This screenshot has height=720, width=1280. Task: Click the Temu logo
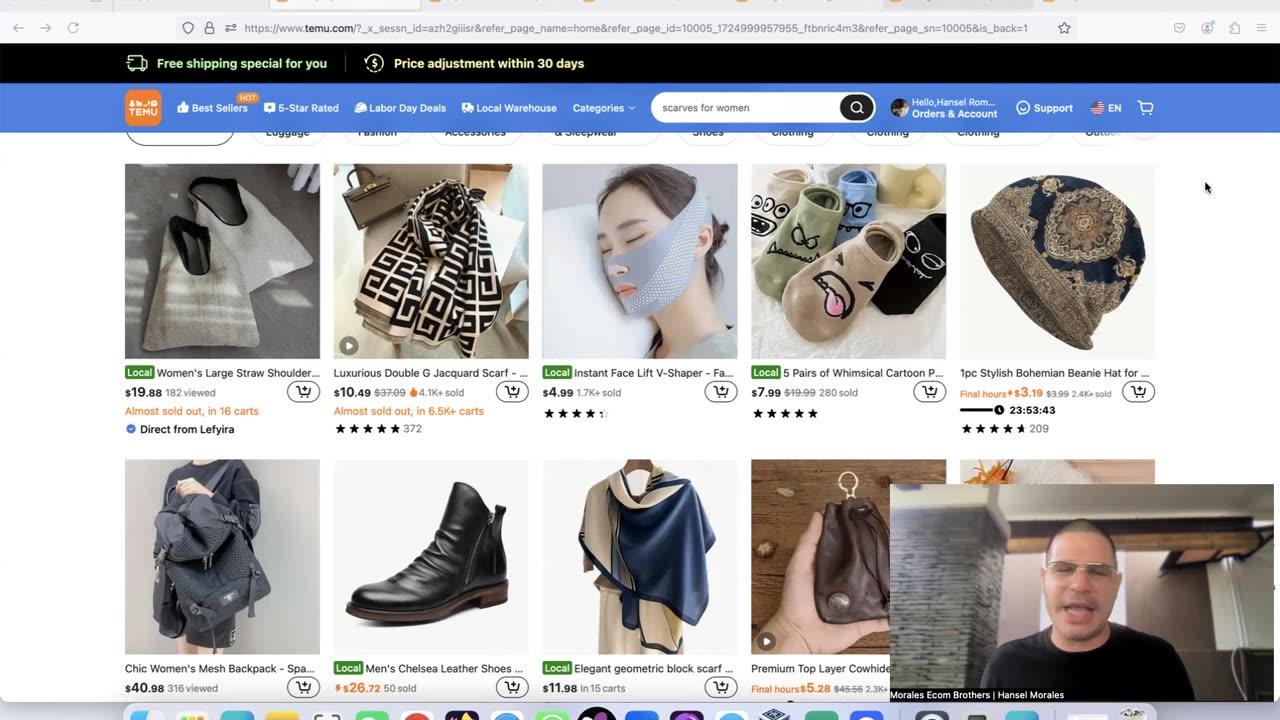pos(143,108)
